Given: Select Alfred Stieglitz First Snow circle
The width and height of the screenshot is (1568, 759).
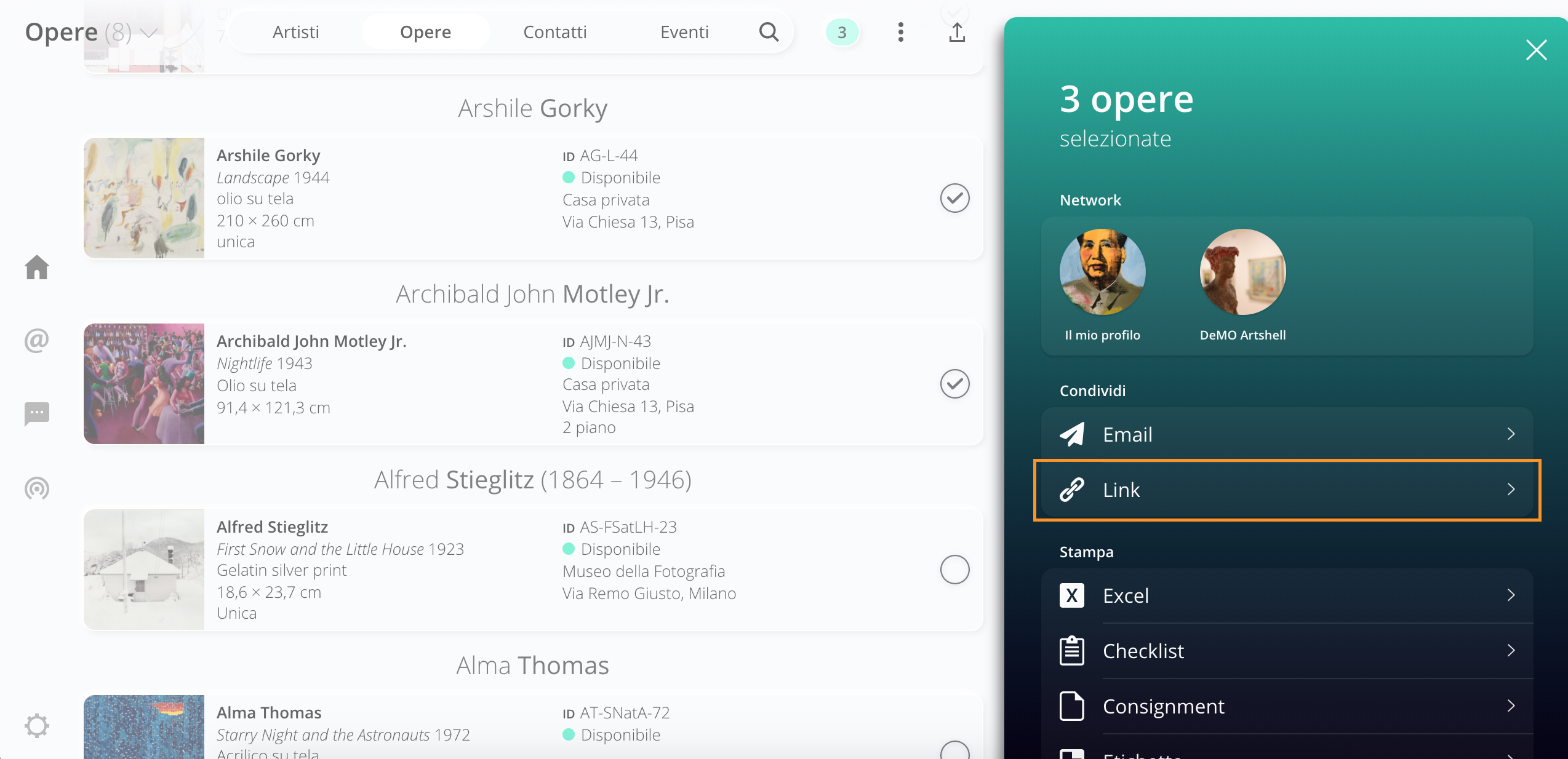Looking at the screenshot, I should click(955, 570).
